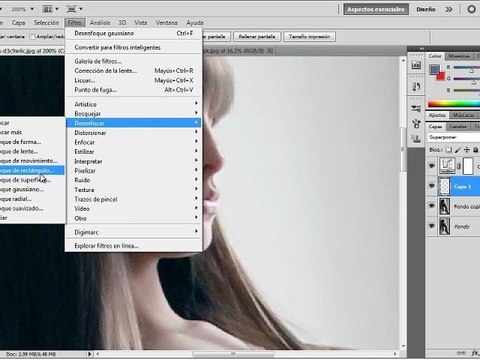This screenshot has height=360, width=480.
Task: Open the clone source panel icon
Action: pyautogui.click(x=416, y=124)
